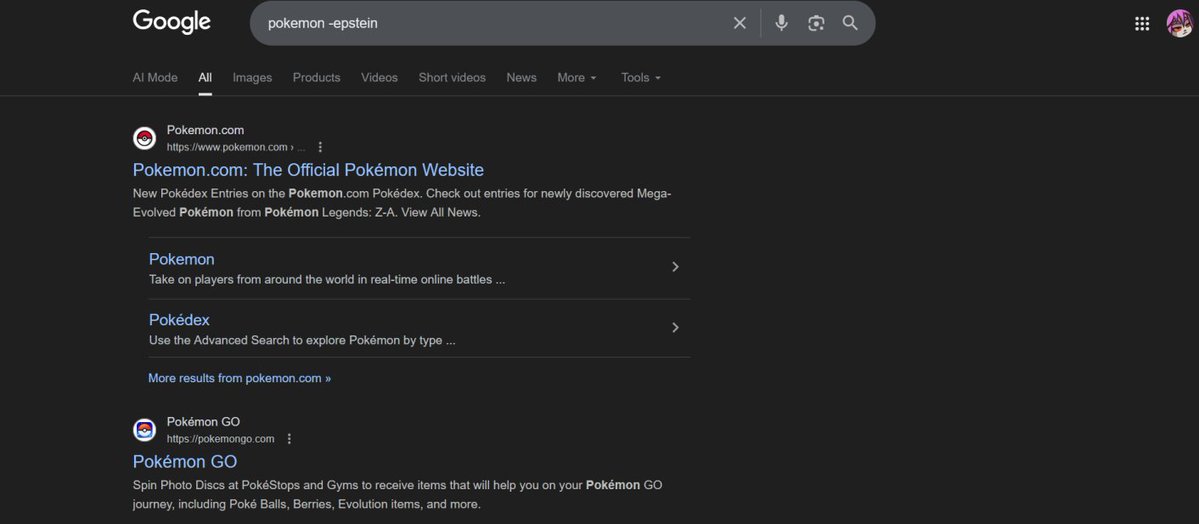Image resolution: width=1199 pixels, height=524 pixels.
Task: Click inside the search field text
Action: [323, 23]
